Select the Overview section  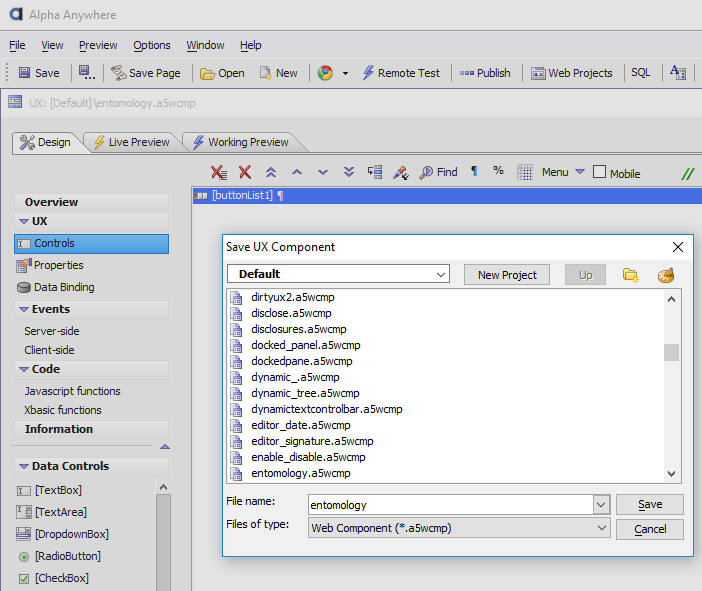(91, 202)
